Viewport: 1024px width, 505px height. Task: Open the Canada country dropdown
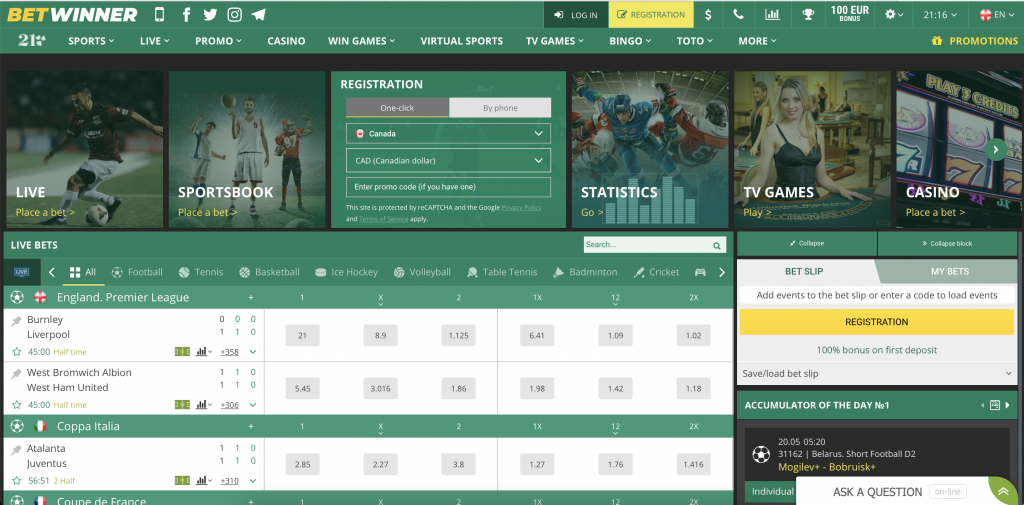448,133
